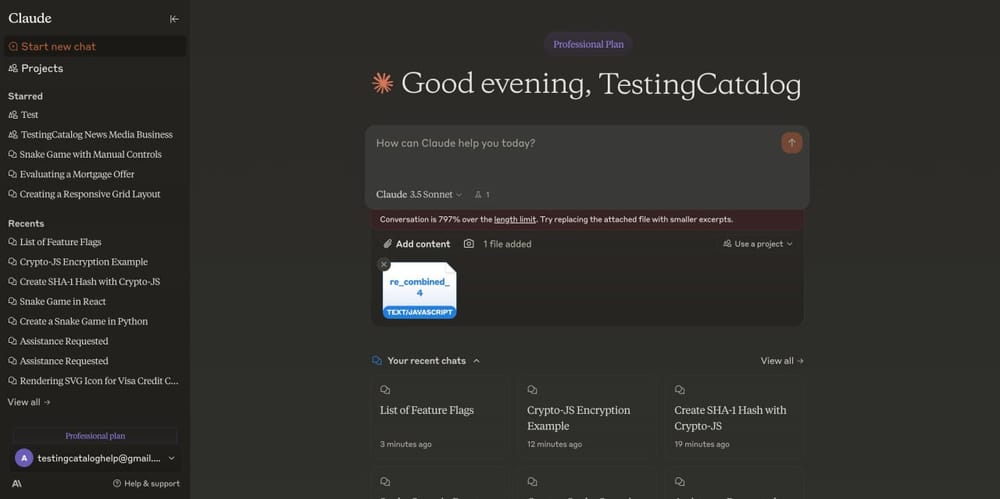Expand the testingcataloghelp account menu

pos(96,458)
